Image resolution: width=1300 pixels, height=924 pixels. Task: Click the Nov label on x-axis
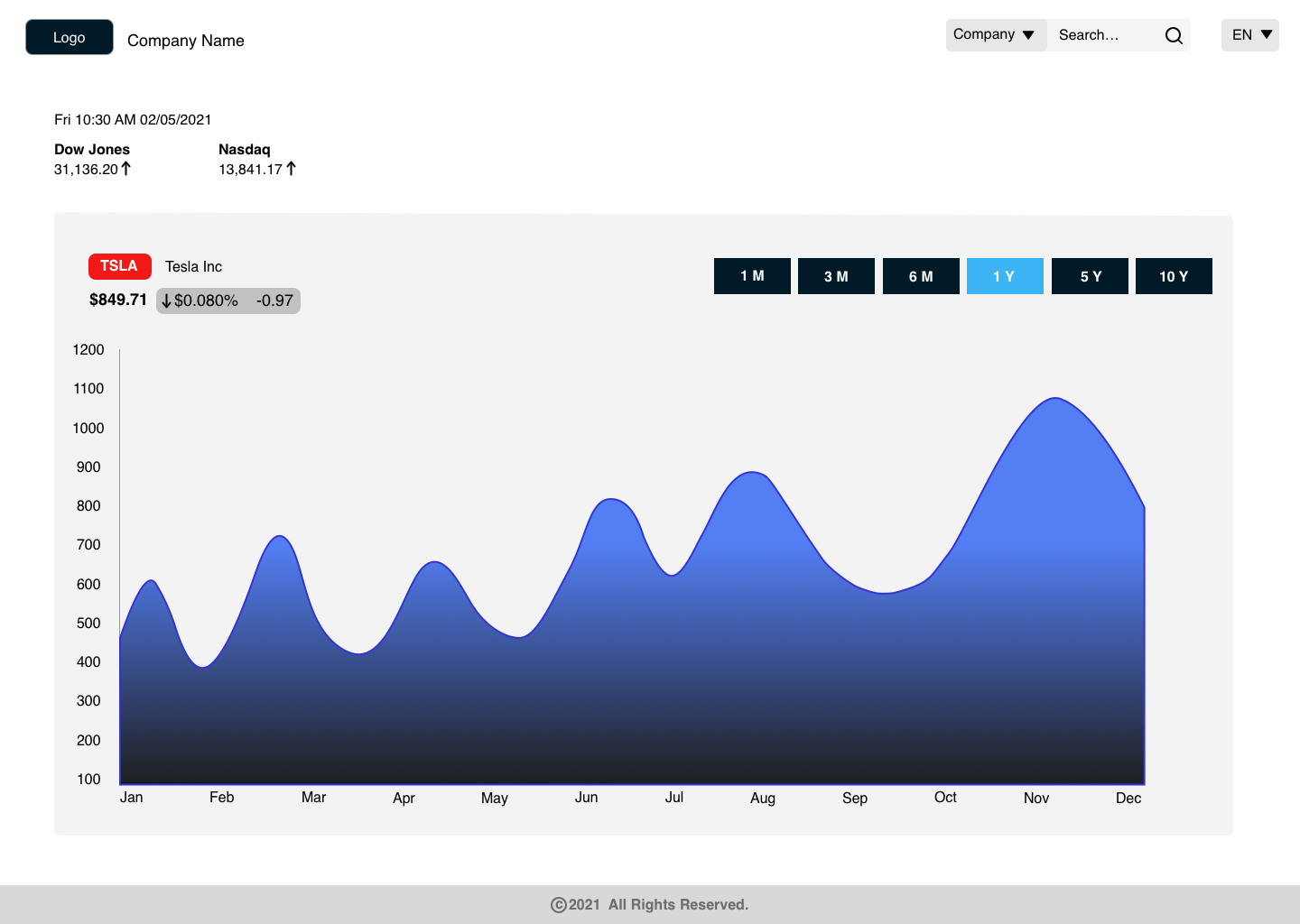(x=1036, y=798)
